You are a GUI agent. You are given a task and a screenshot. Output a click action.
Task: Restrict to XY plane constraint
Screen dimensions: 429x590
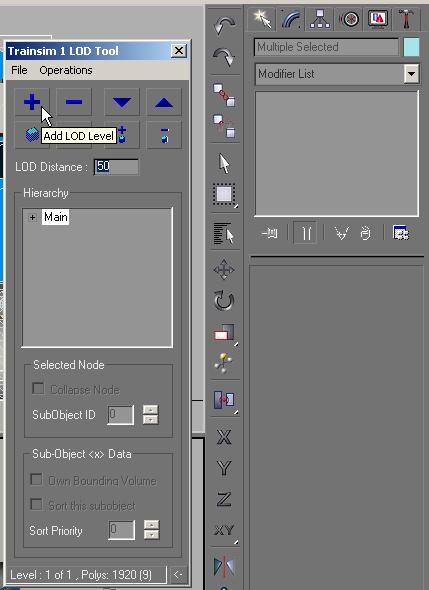point(224,531)
